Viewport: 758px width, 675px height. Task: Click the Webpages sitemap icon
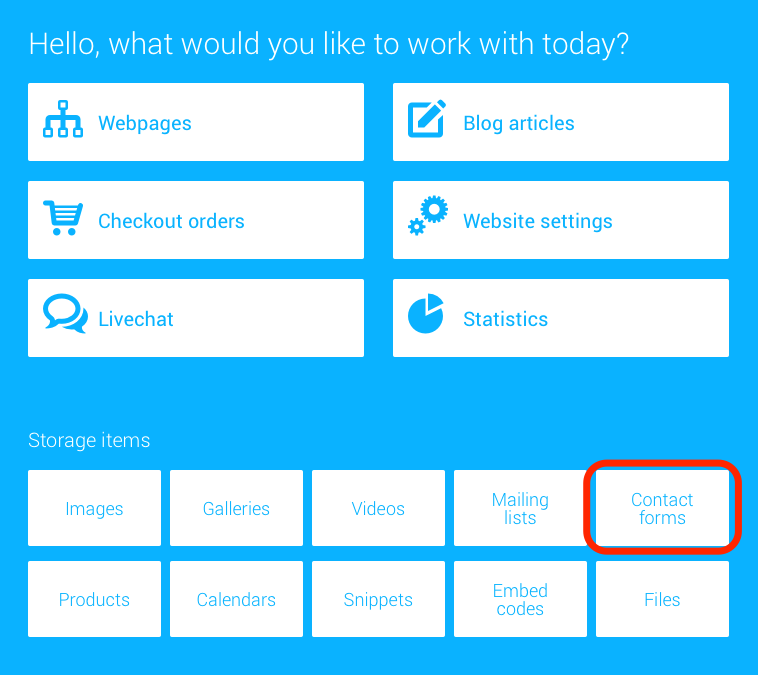pos(63,119)
